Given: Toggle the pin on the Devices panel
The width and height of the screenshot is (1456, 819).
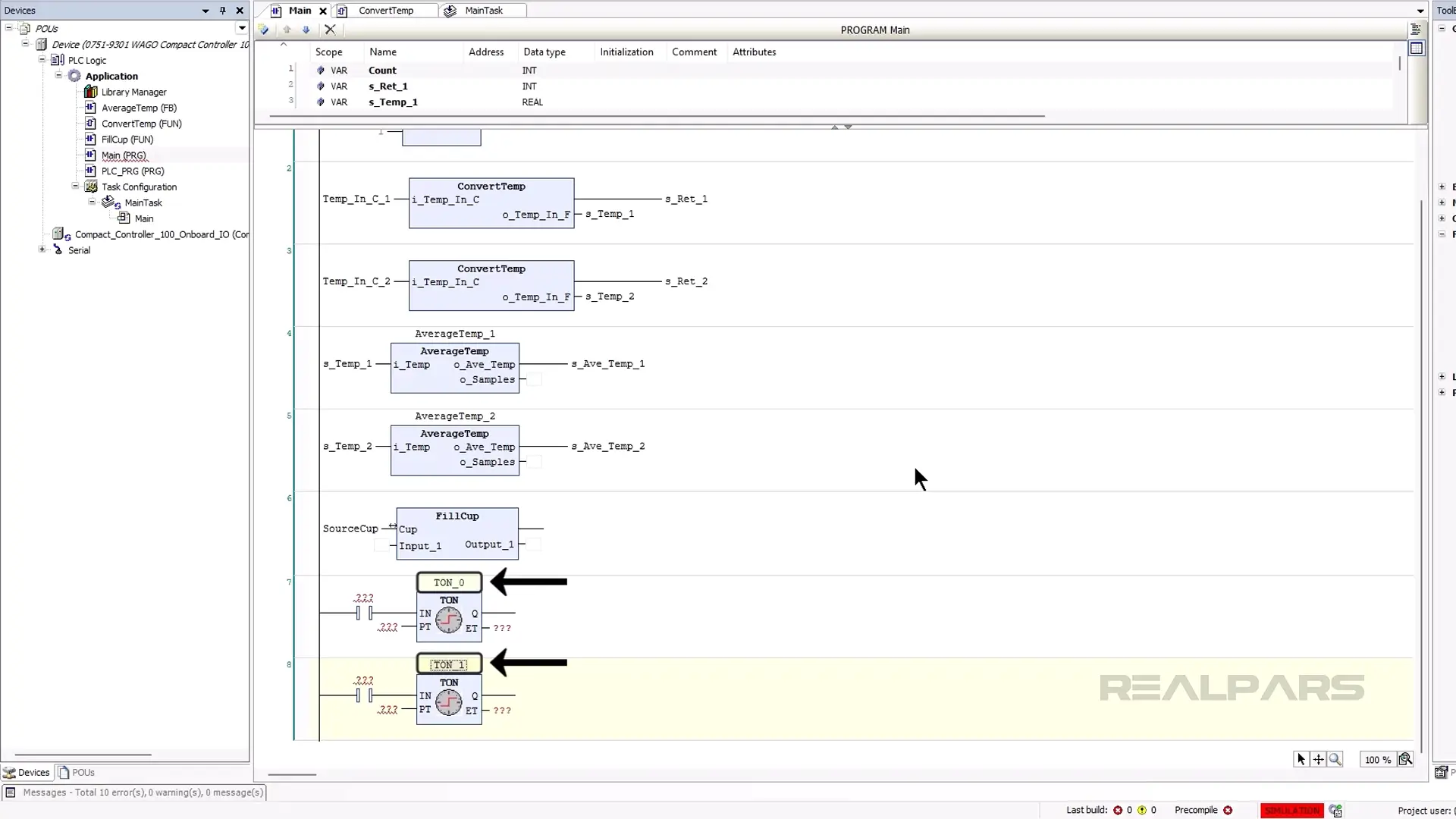Looking at the screenshot, I should [222, 10].
